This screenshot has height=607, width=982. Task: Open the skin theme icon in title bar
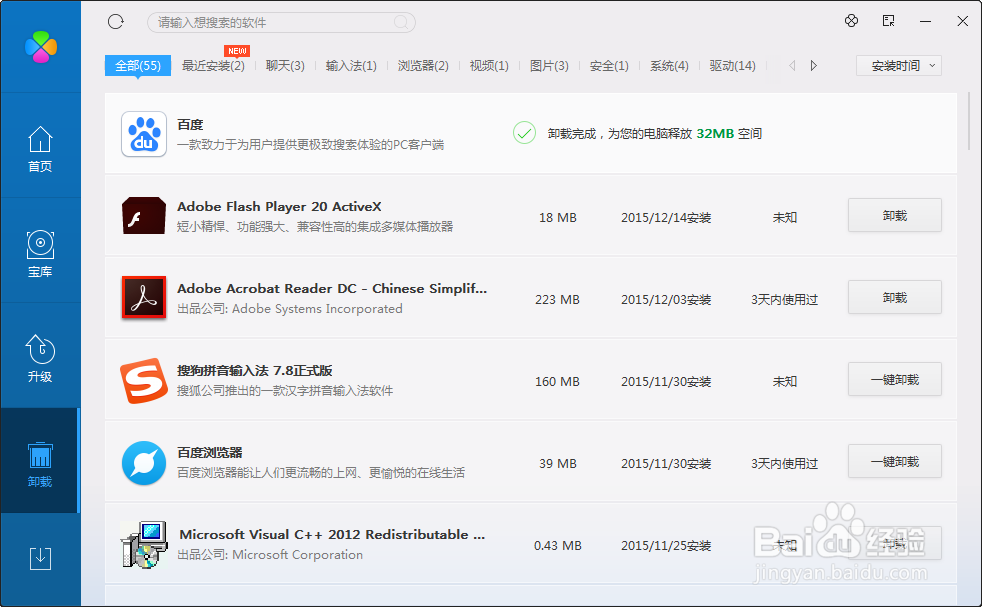click(851, 21)
